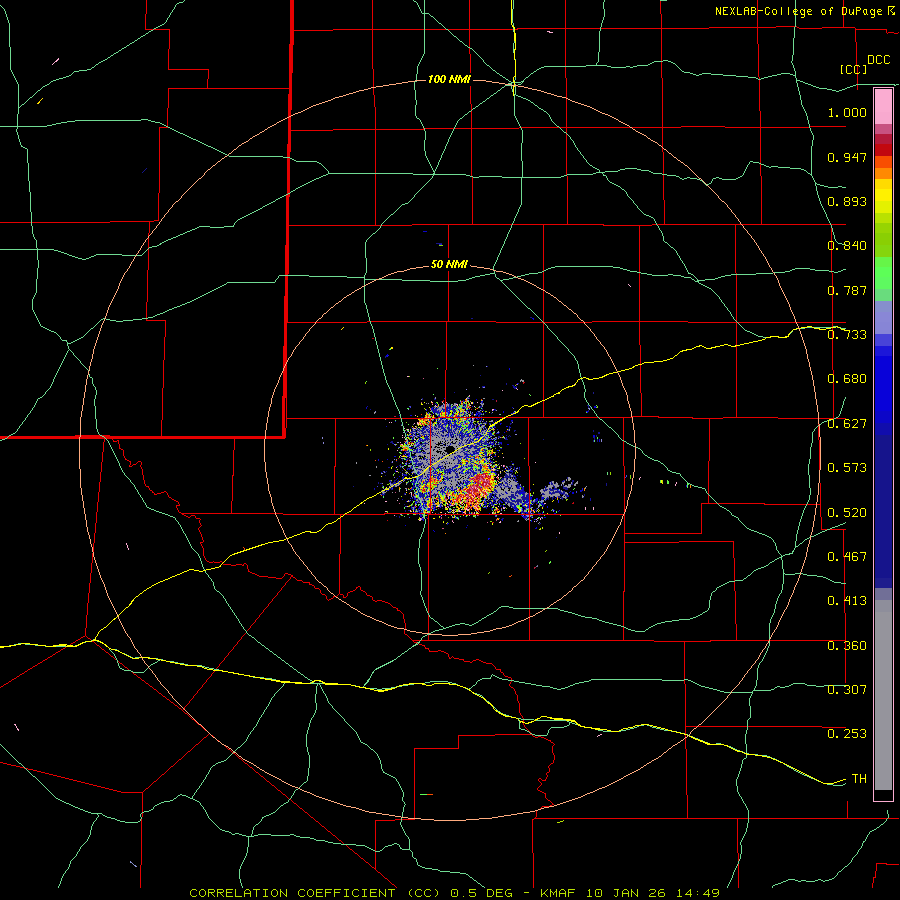Viewport: 900px width, 900px height.
Task: Select the 0.360 legend value
Action: click(847, 646)
